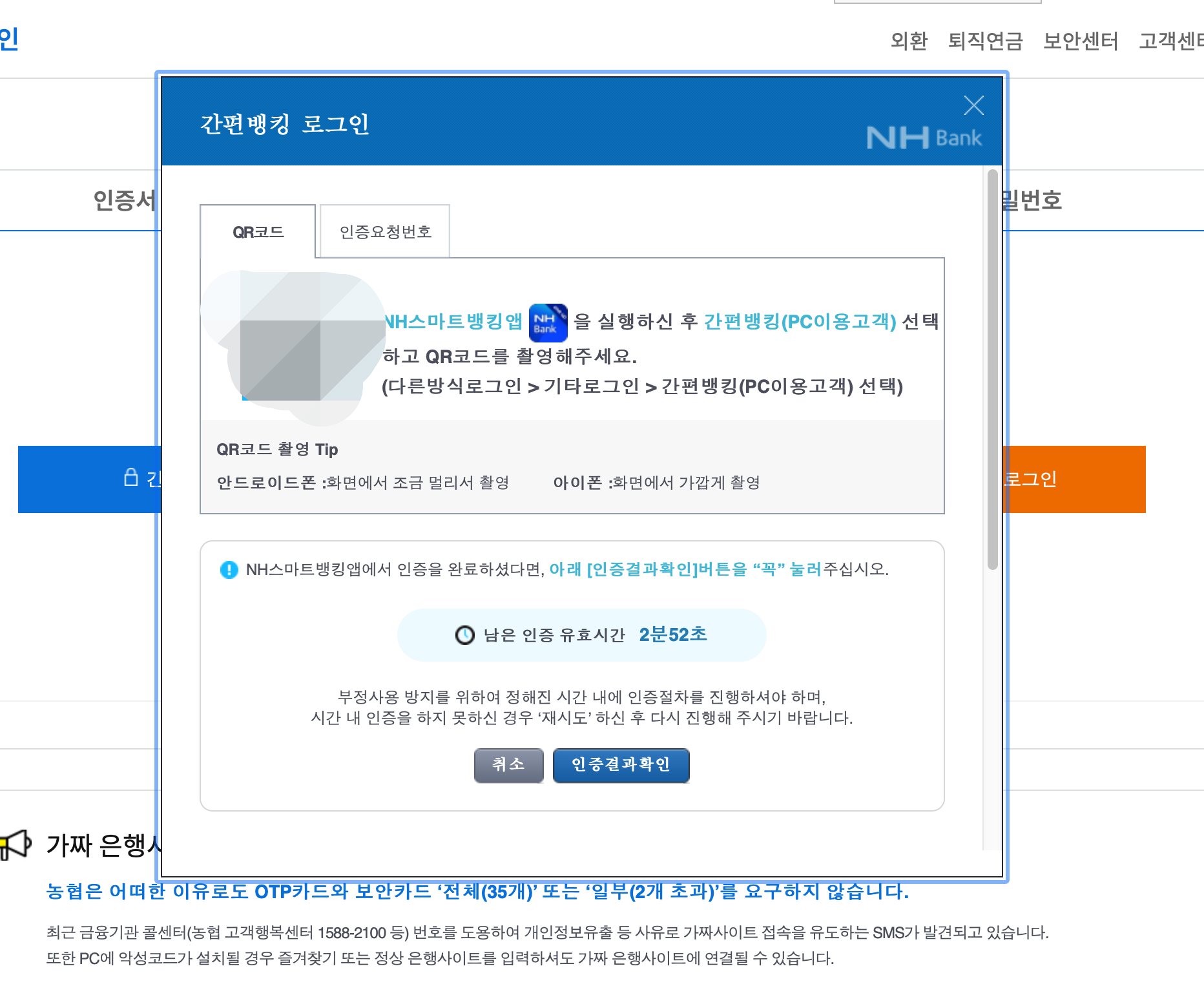The width and height of the screenshot is (1204, 986).
Task: Click the dialog's vertical scrollbar
Action: coord(993,370)
